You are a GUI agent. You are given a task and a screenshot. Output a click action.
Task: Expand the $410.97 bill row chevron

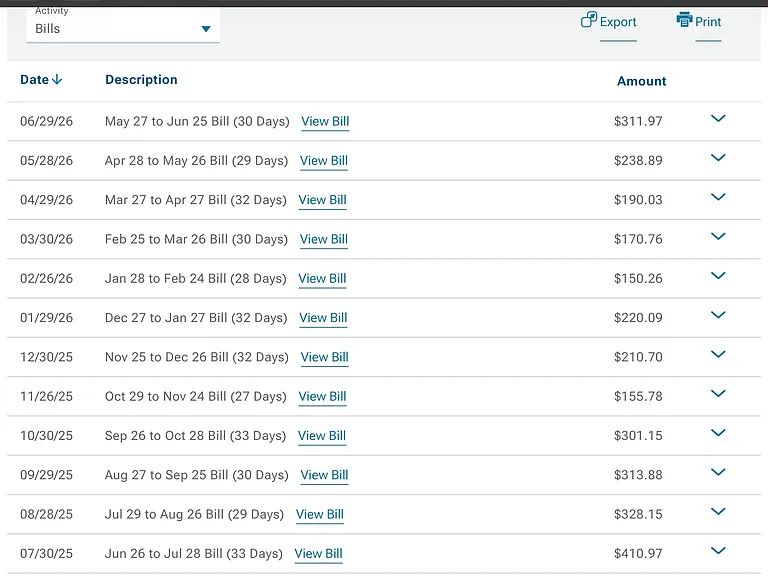point(718,551)
